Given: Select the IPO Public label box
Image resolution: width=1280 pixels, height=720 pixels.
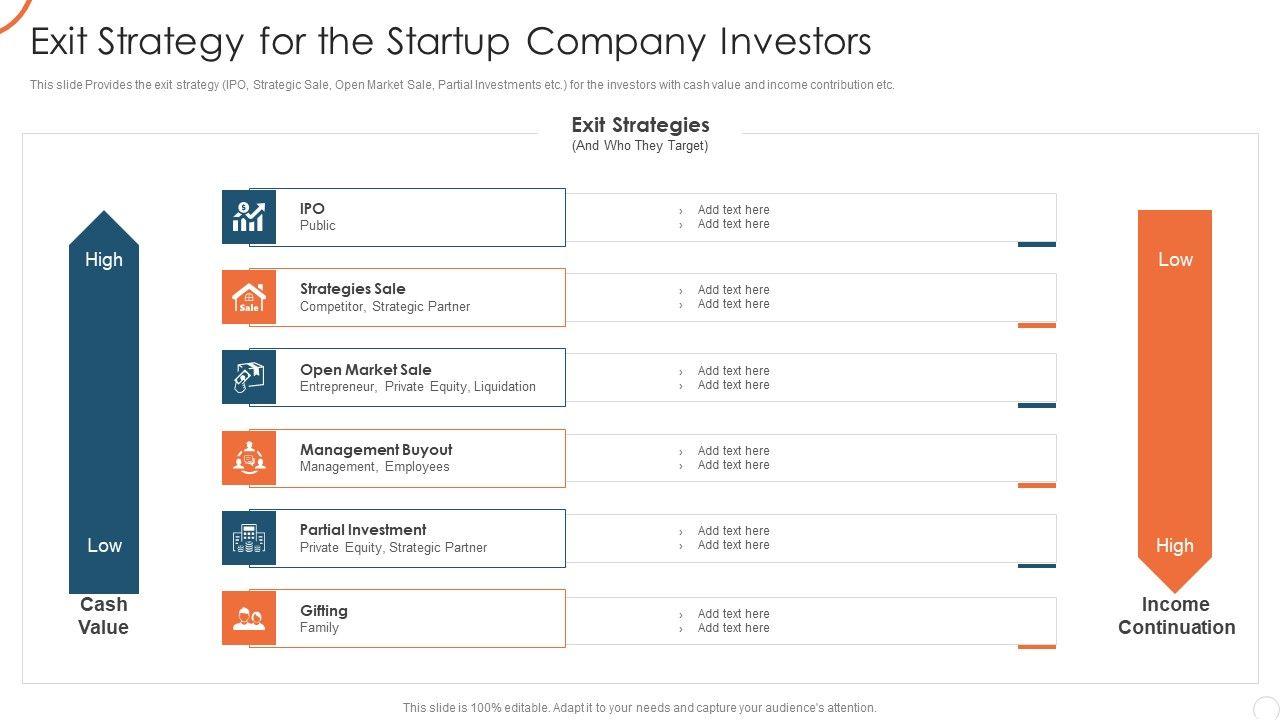Looking at the screenshot, I should pyautogui.click(x=420, y=217).
